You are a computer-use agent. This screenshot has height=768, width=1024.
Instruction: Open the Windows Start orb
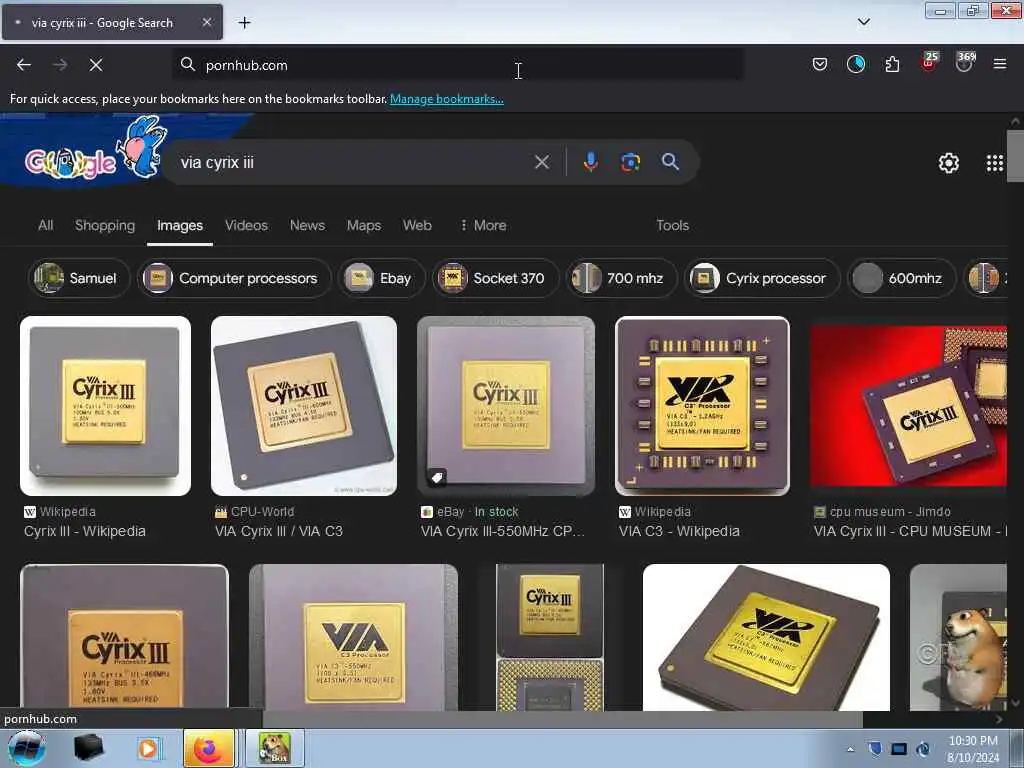[x=27, y=748]
